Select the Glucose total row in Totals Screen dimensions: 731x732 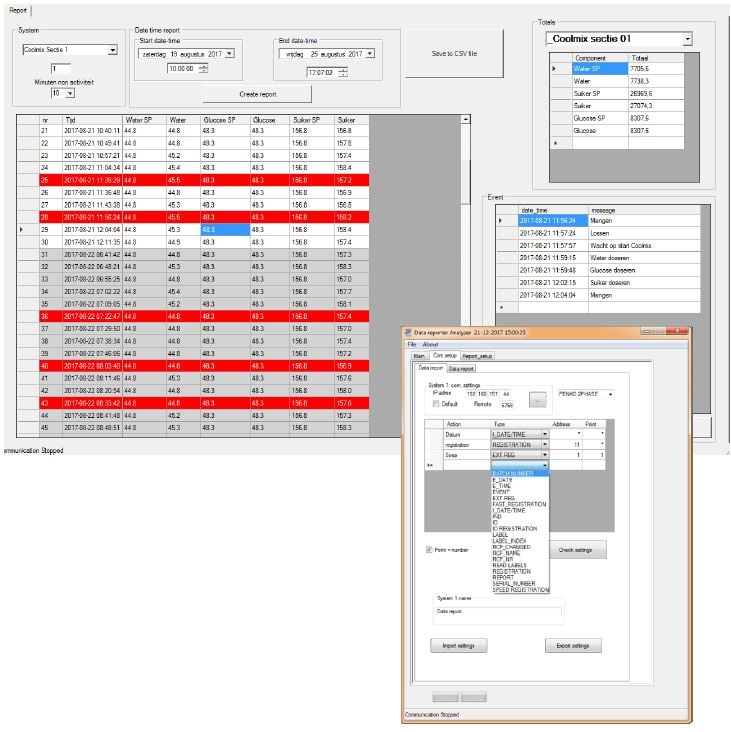click(x=617, y=131)
